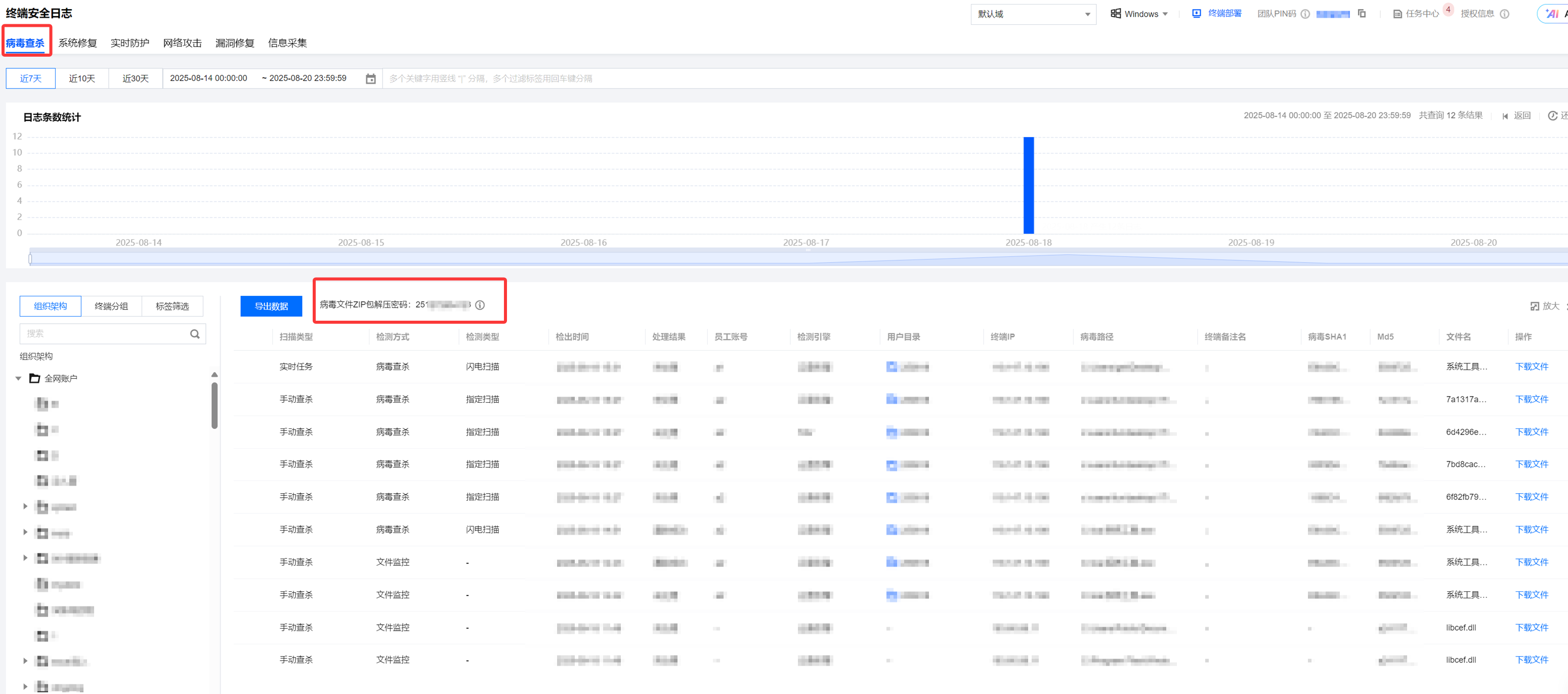Switch to the 信息采集 tab
Image resolution: width=1568 pixels, height=694 pixels.
pos(287,43)
